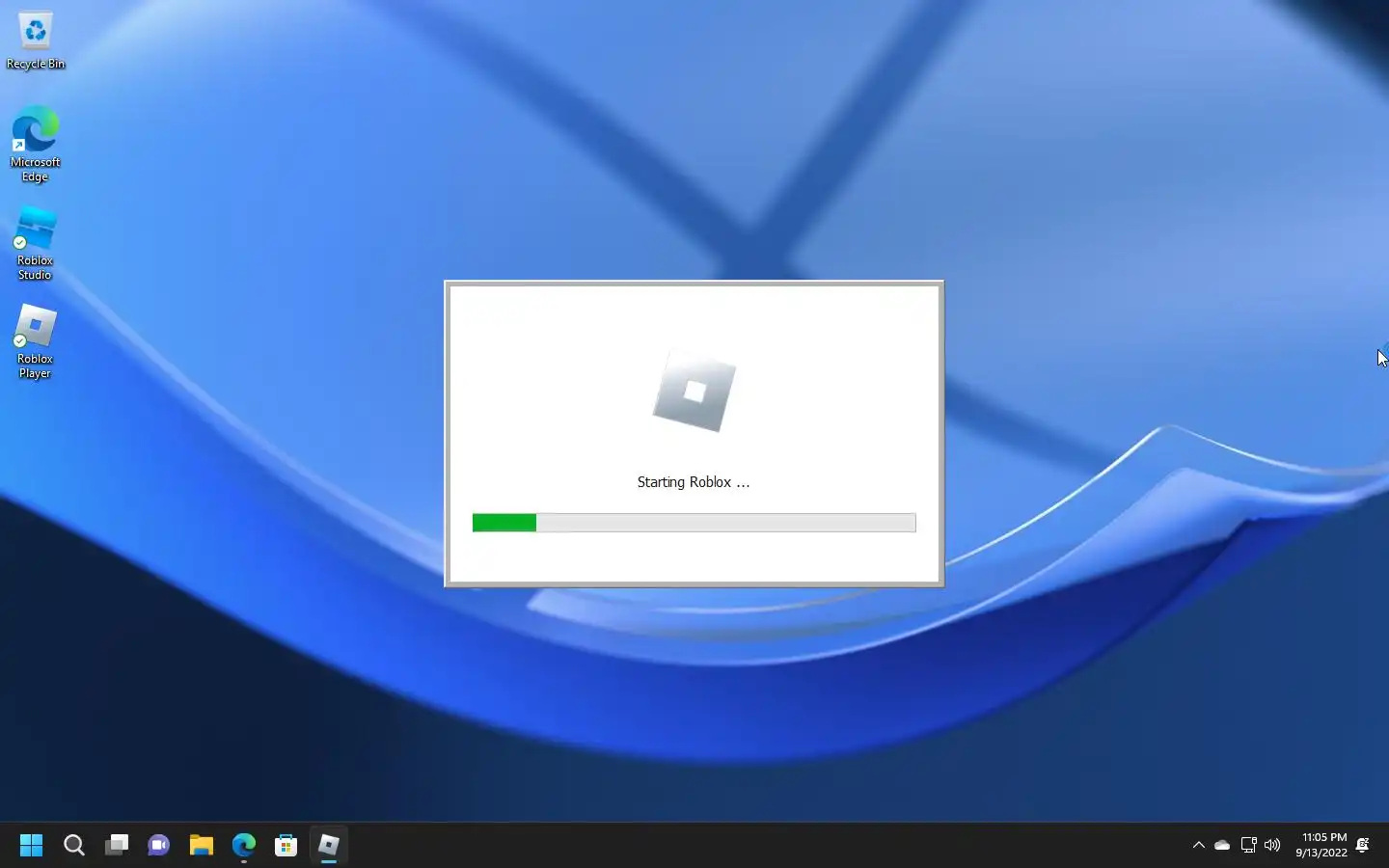Click the green Roblox loading progress bar

point(694,523)
